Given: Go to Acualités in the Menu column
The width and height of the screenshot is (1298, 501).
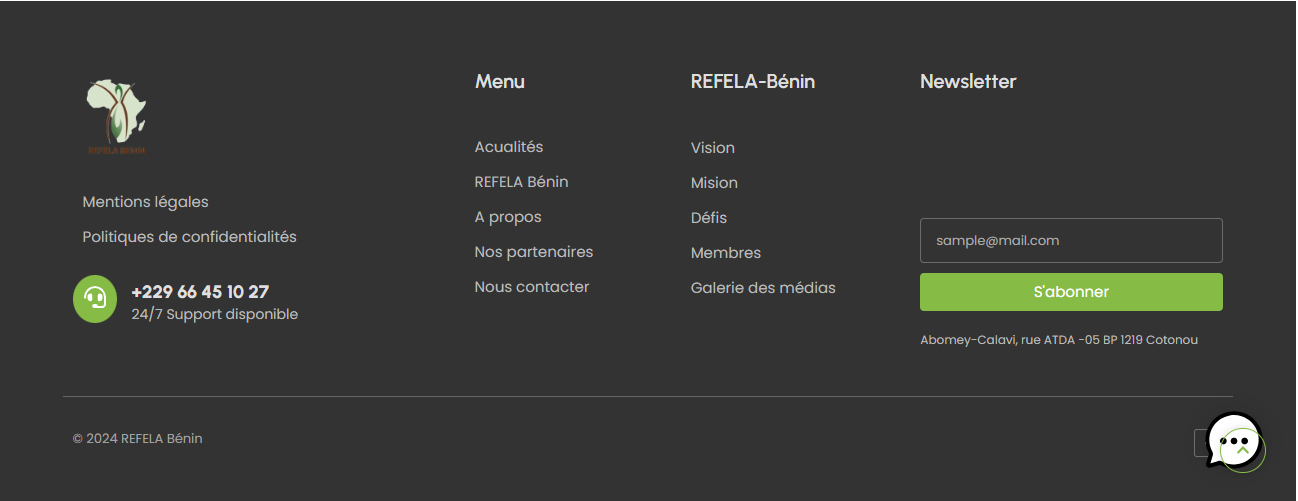Looking at the screenshot, I should click(x=508, y=147).
